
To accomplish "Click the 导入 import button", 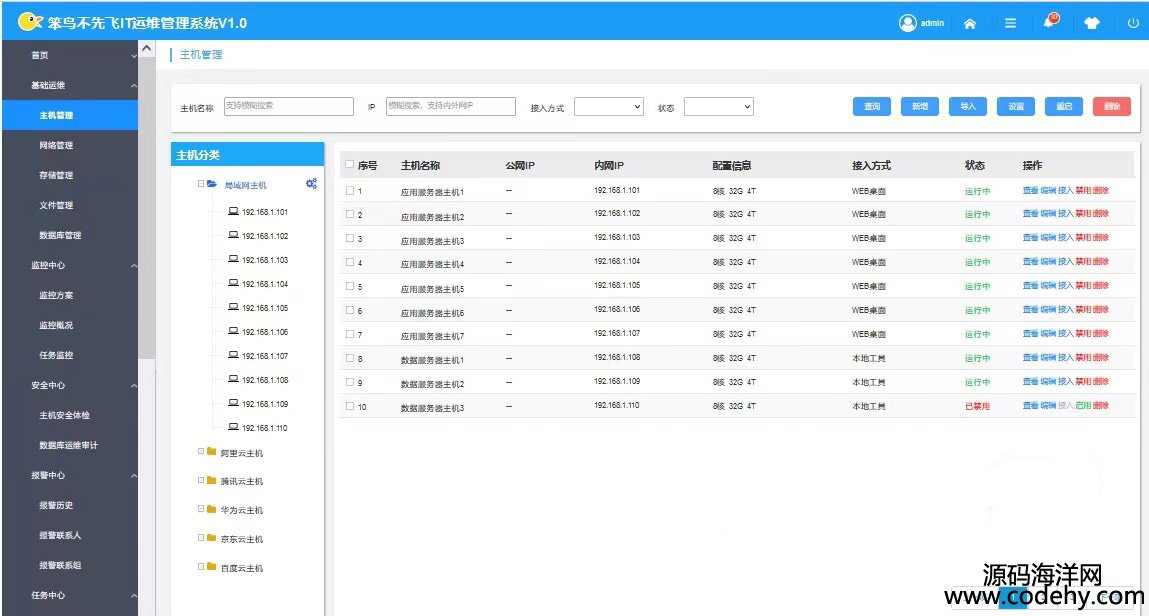I will (968, 106).
